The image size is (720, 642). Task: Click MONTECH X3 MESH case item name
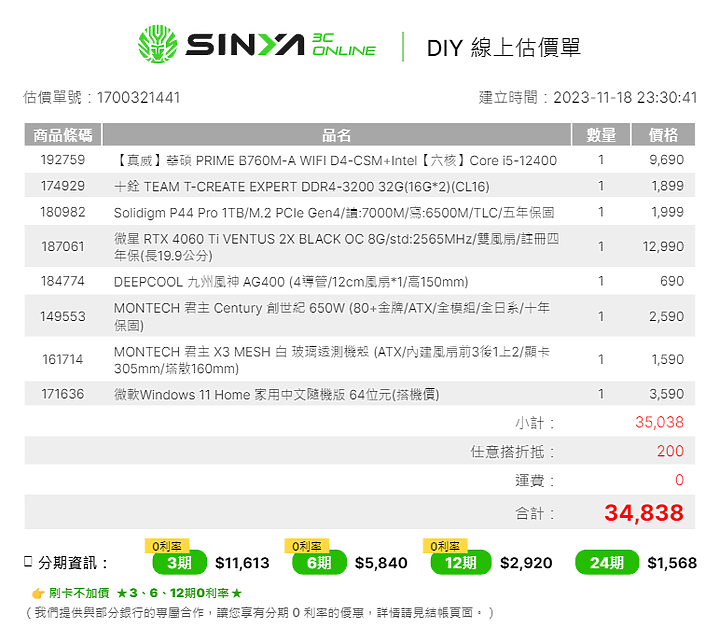pyautogui.click(x=332, y=360)
